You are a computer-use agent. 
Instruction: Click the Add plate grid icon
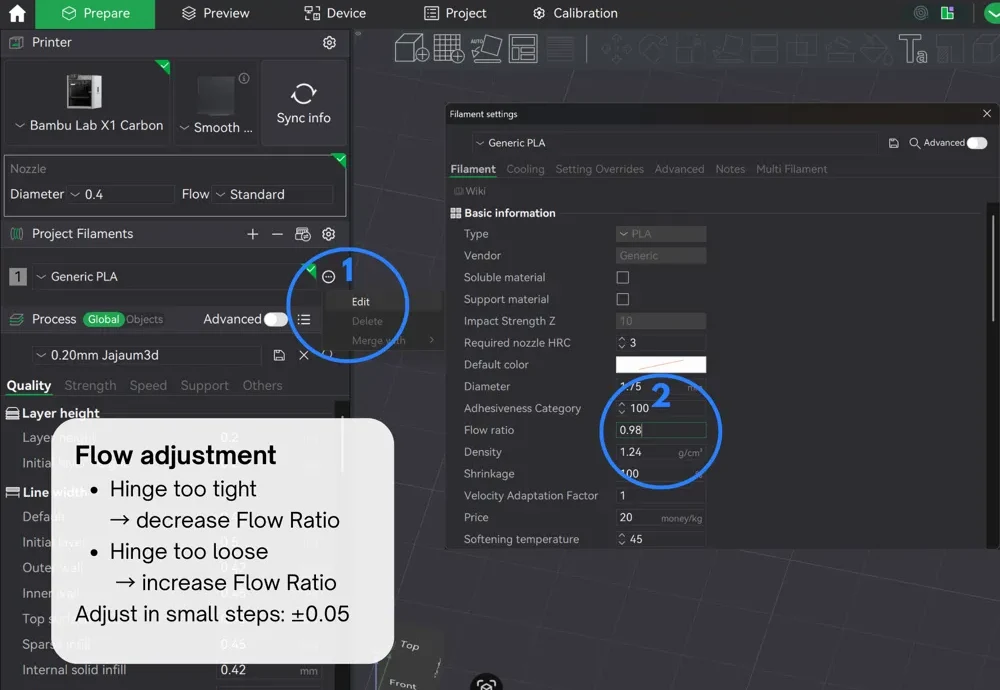[448, 48]
